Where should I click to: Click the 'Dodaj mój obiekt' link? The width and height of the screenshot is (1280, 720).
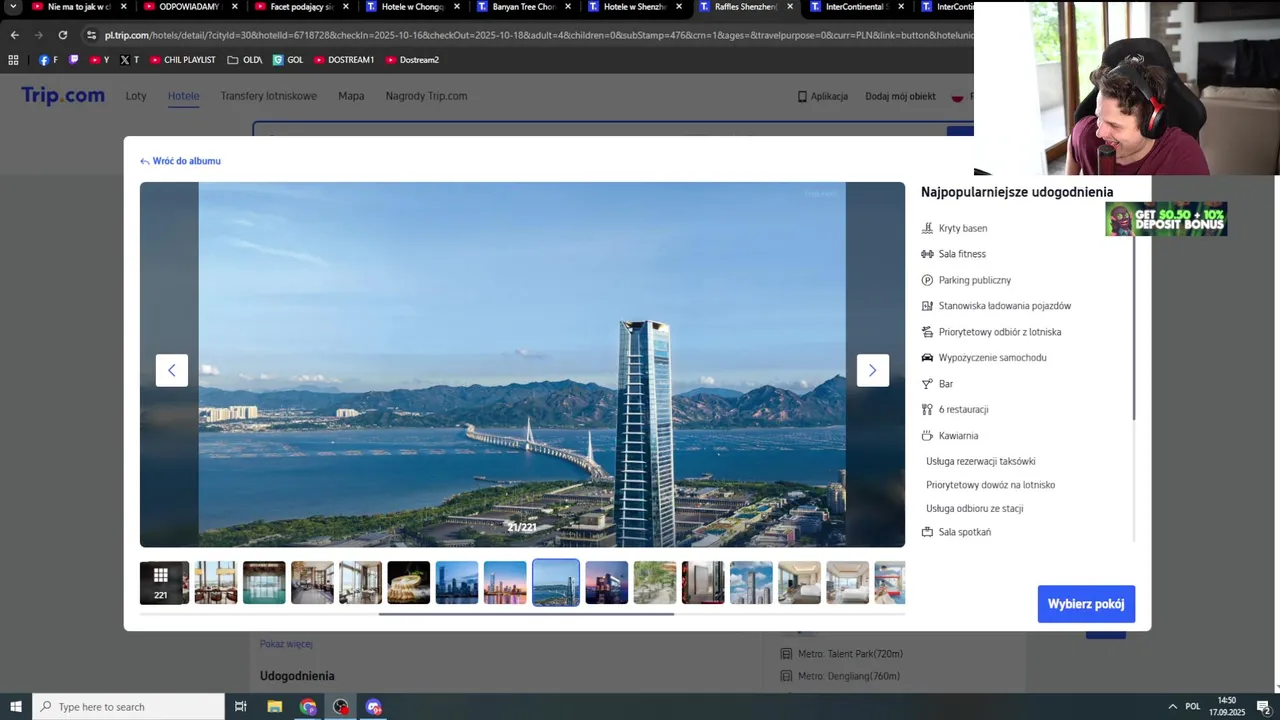900,96
